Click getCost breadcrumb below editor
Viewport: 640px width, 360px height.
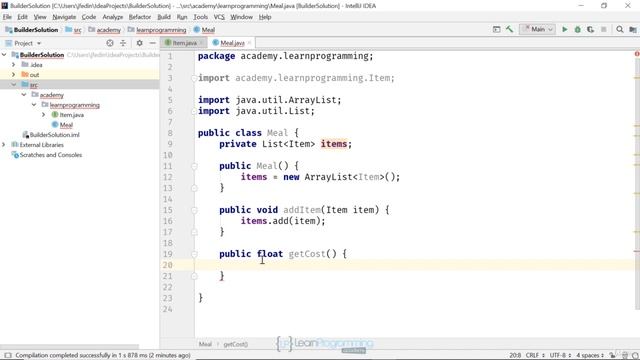(236, 344)
